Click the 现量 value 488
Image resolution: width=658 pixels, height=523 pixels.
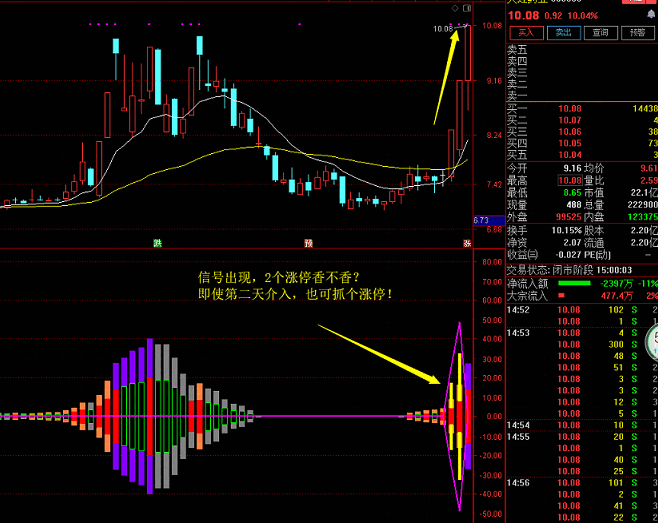(574, 205)
